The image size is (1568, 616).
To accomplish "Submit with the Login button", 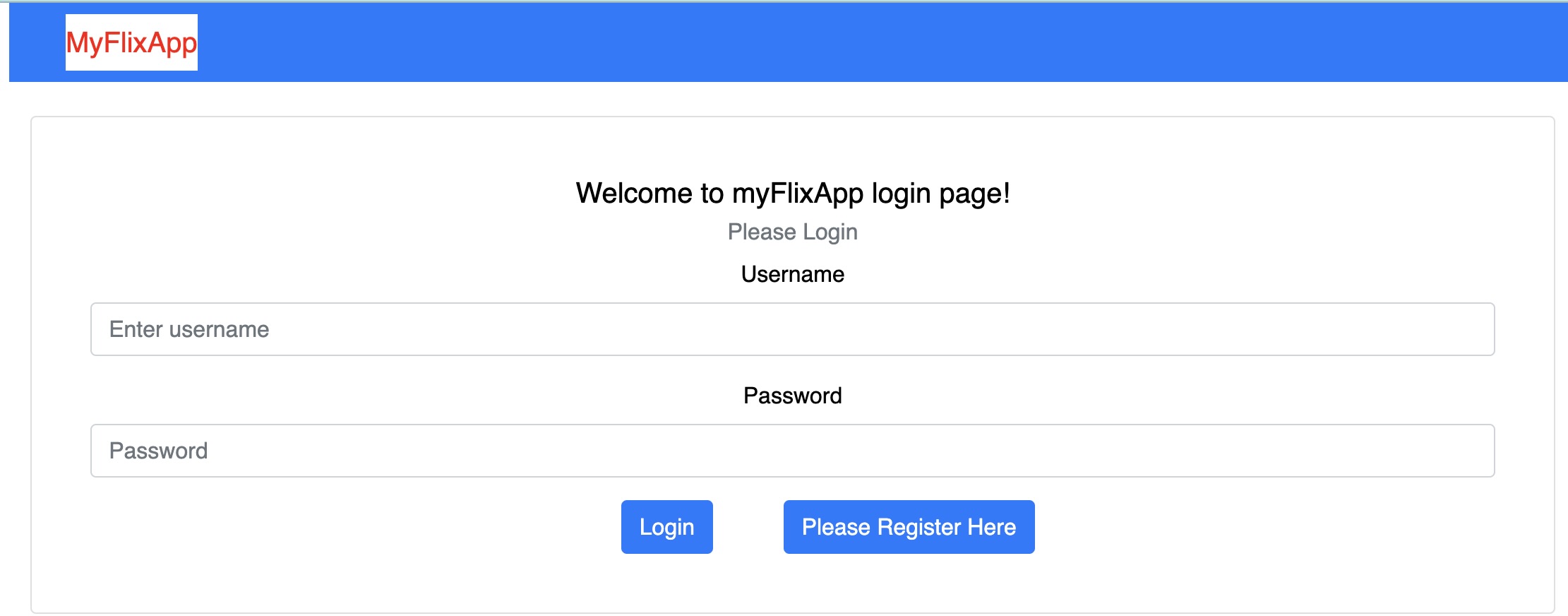I will point(666,527).
